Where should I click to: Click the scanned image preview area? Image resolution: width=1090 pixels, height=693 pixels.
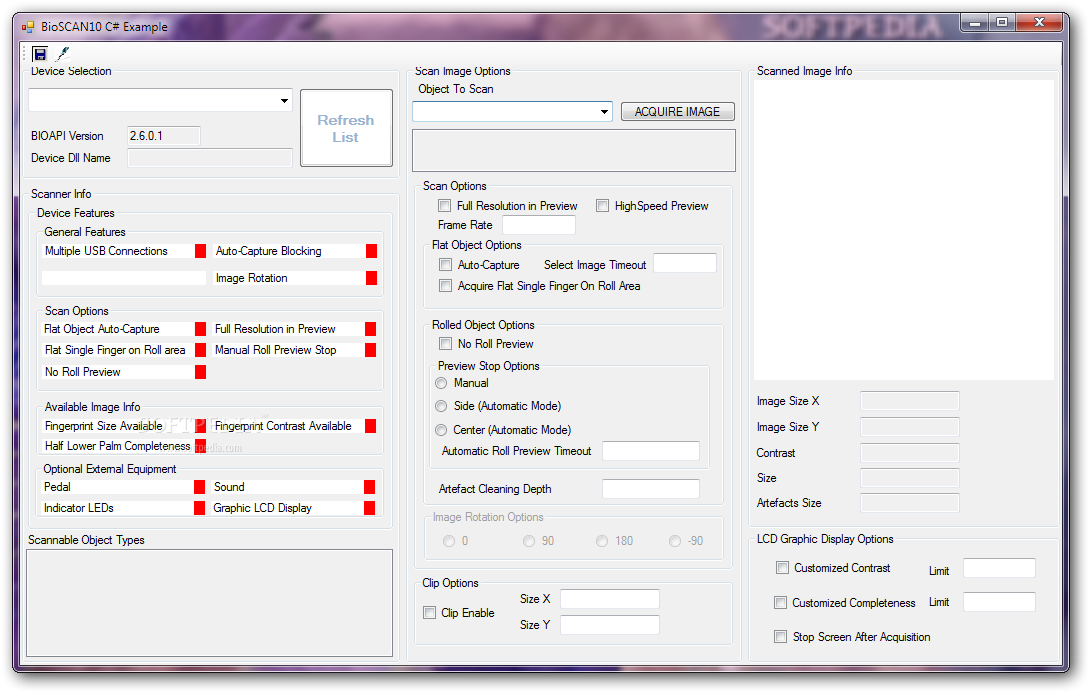coord(904,230)
